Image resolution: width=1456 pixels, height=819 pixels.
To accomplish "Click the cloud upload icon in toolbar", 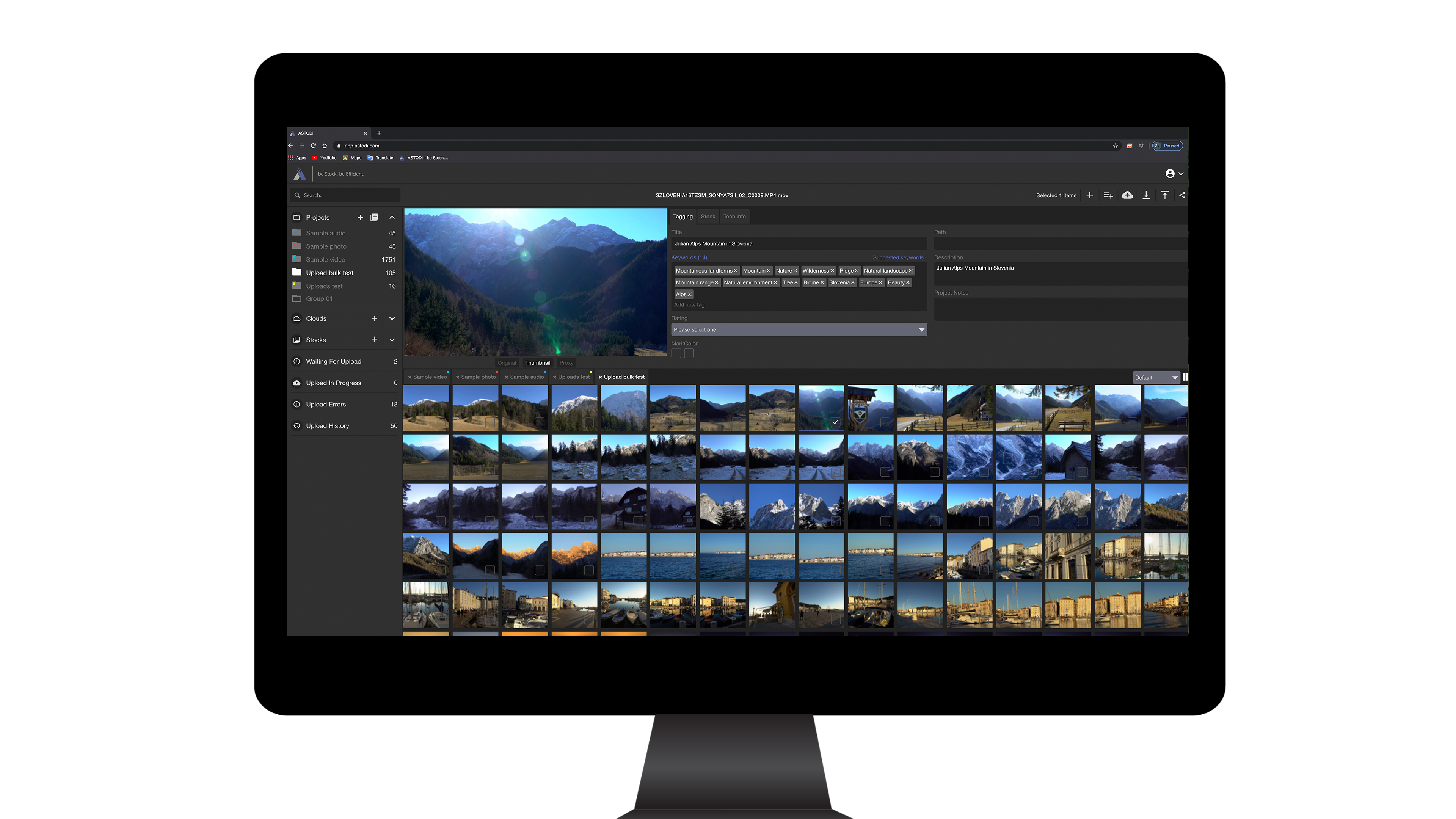I will [x=1127, y=195].
